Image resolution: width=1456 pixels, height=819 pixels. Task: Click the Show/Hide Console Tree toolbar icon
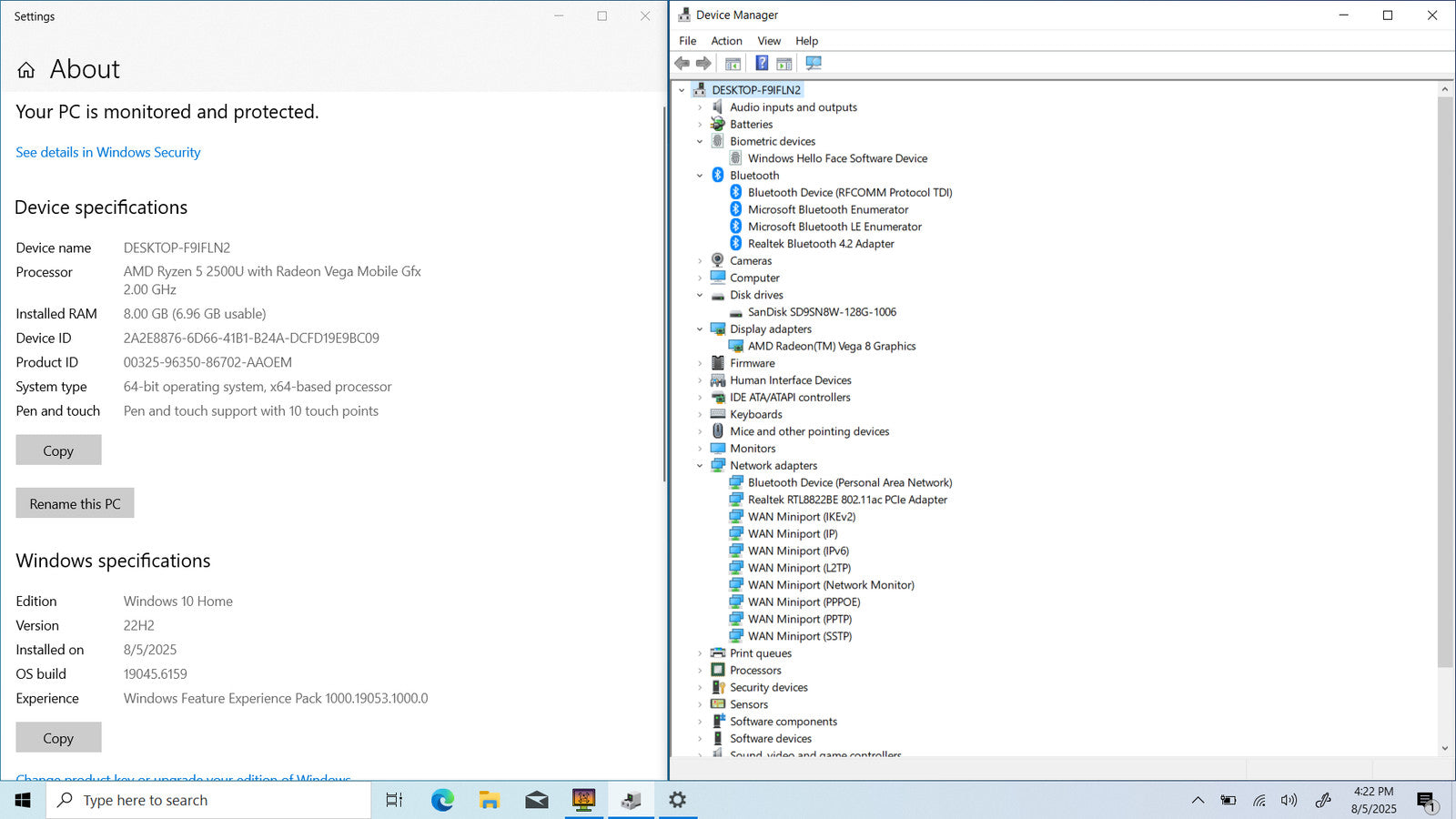pos(733,63)
